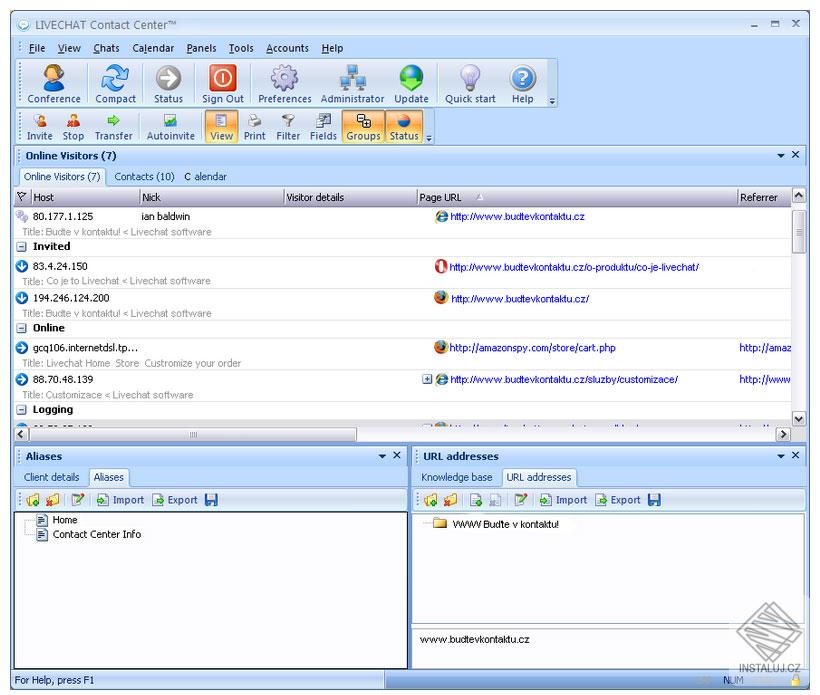Click the Print icon in the visitors toolbar
Image resolution: width=820 pixels, height=695 pixels.
coord(254,126)
